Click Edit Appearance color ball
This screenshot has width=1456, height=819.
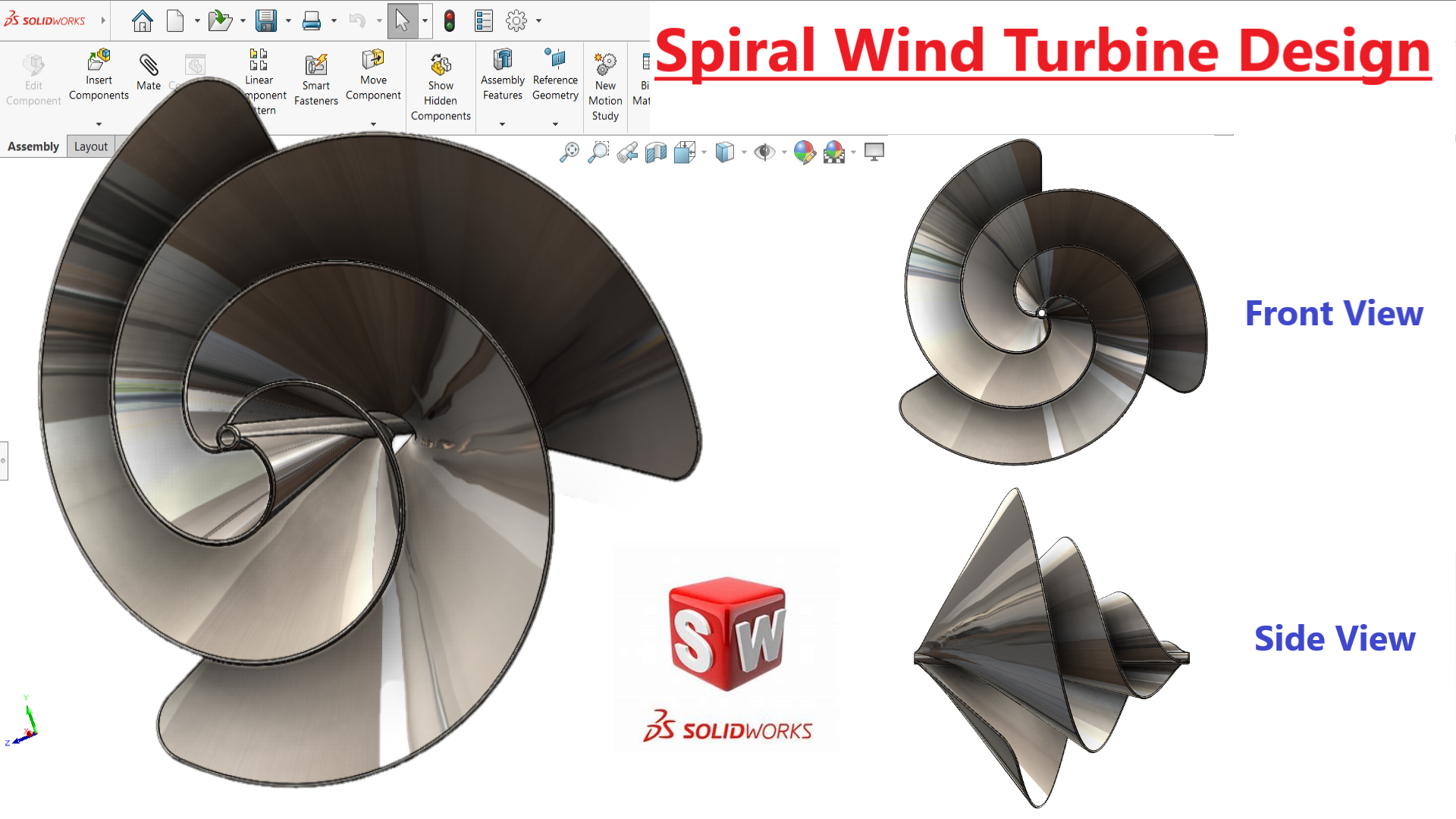[x=805, y=152]
